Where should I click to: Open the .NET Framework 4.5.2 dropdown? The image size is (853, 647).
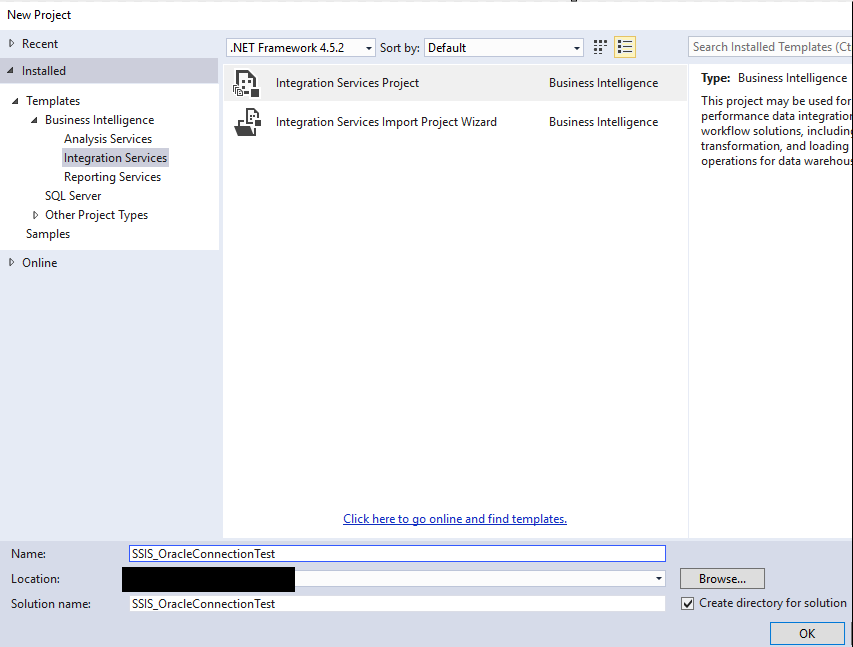(367, 46)
